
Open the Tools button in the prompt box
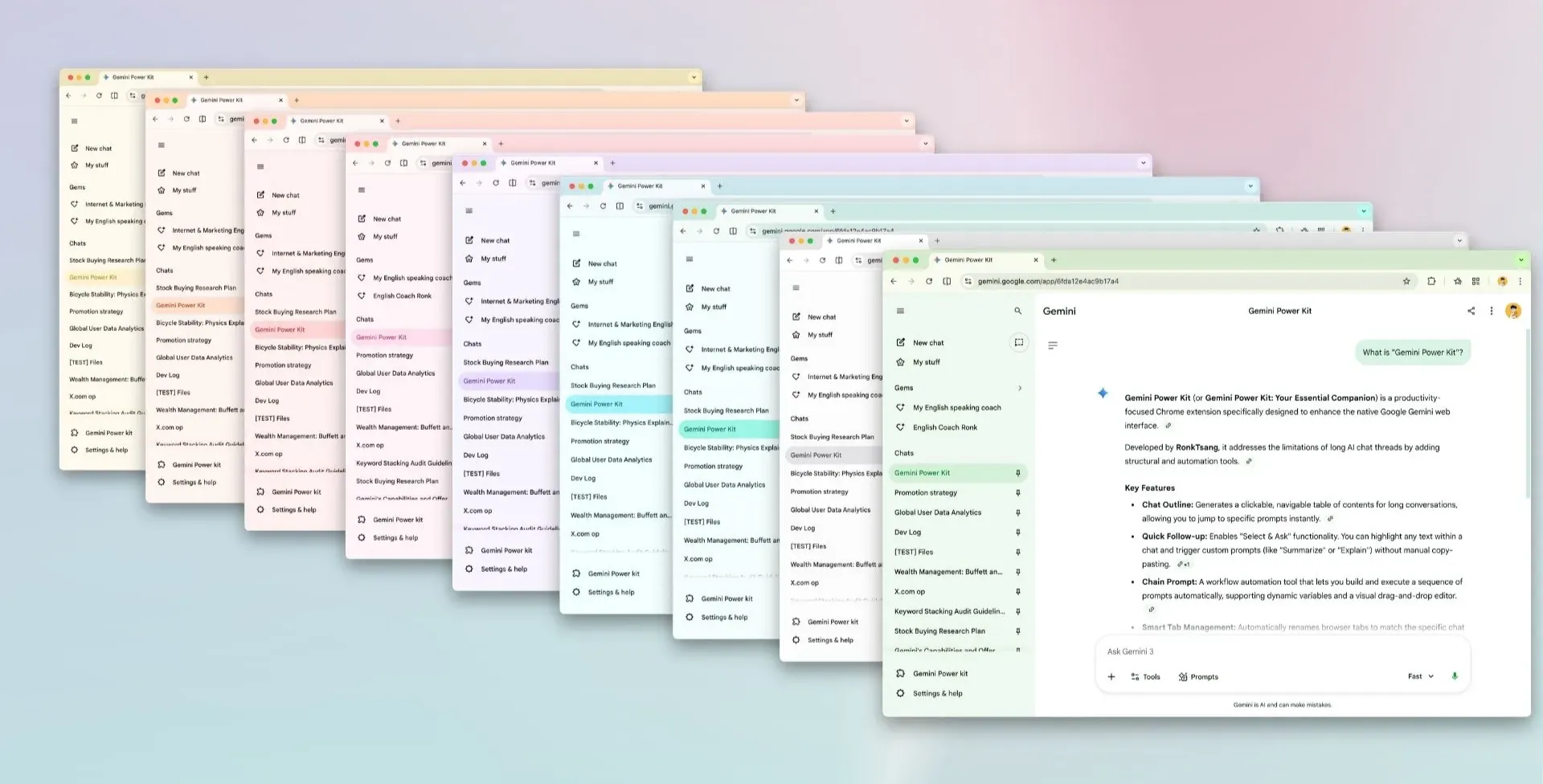pos(1146,676)
